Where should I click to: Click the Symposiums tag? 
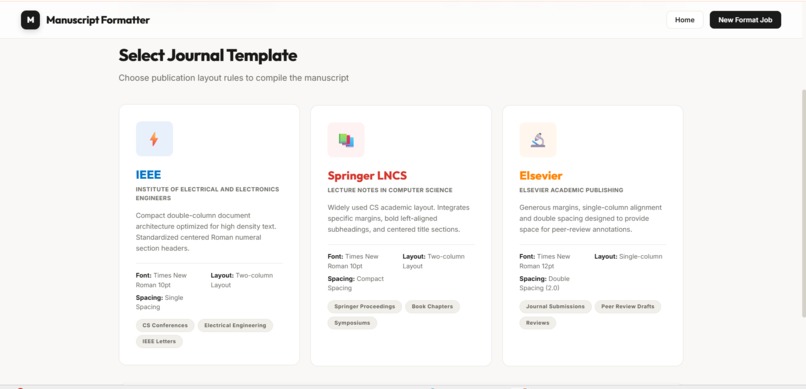[352, 323]
